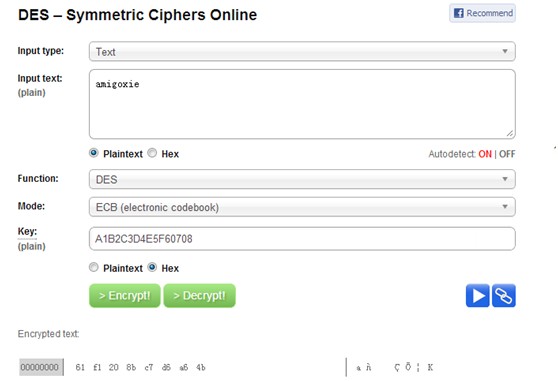558x381 pixels.
Task: Click the Input type dropdown arrow
Action: point(505,51)
